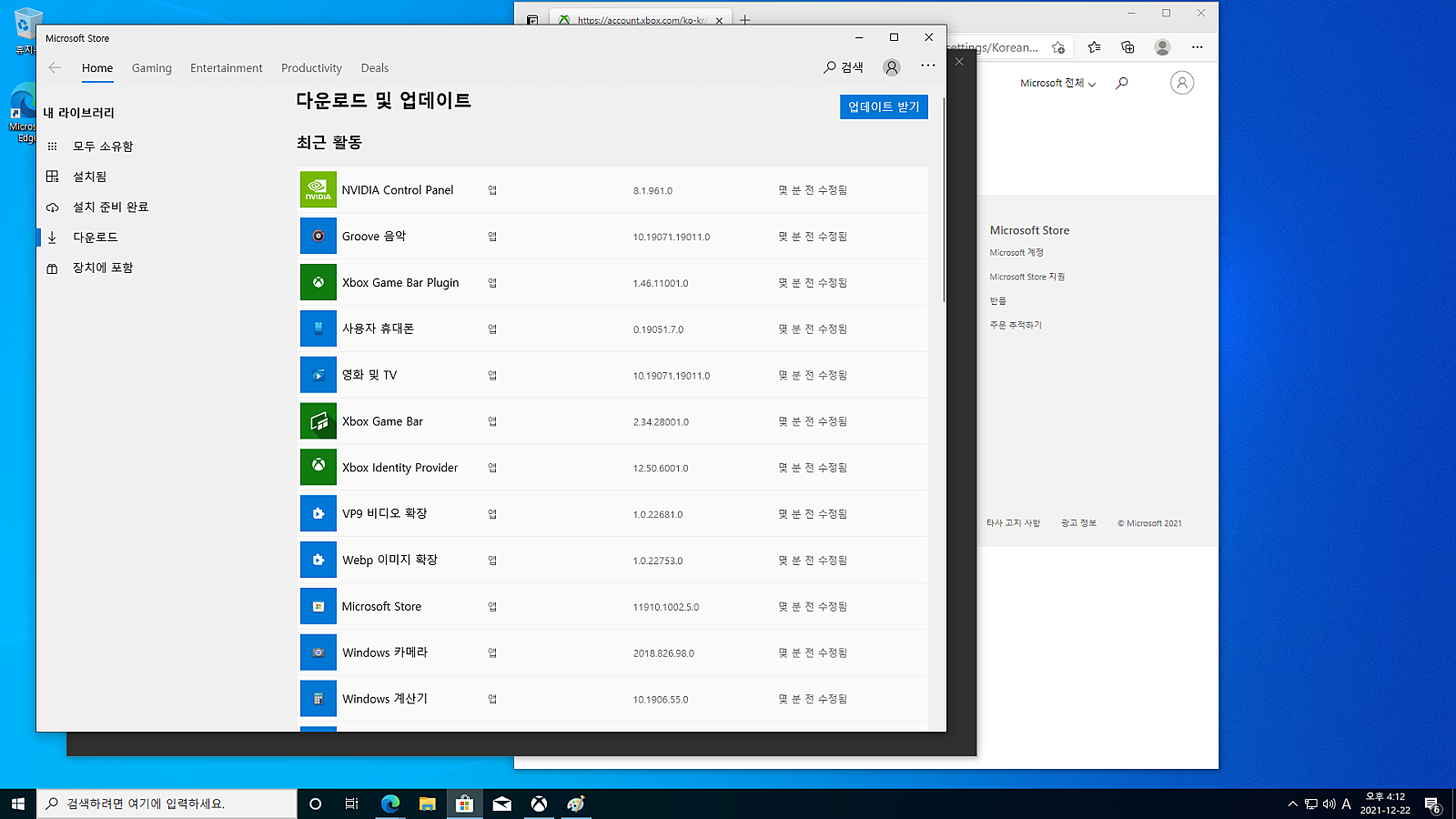The image size is (1456, 819).
Task: Click the Store 검색 search button
Action: click(844, 67)
